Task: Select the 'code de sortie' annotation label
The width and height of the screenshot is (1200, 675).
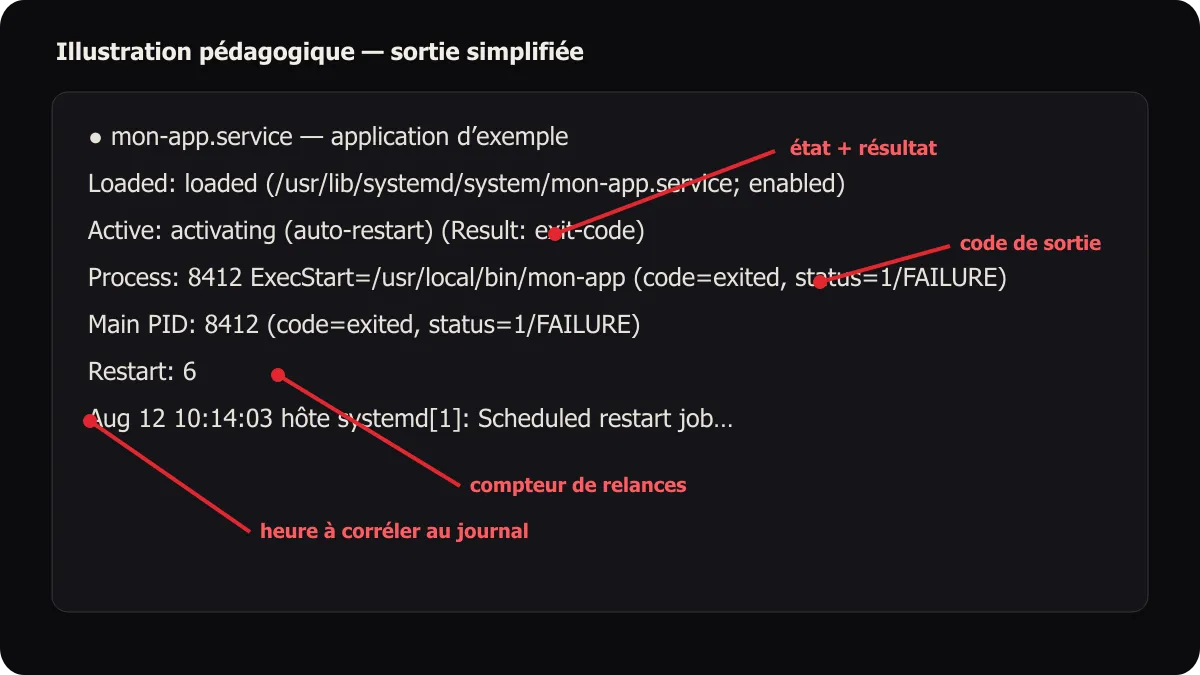Action: (x=1030, y=243)
